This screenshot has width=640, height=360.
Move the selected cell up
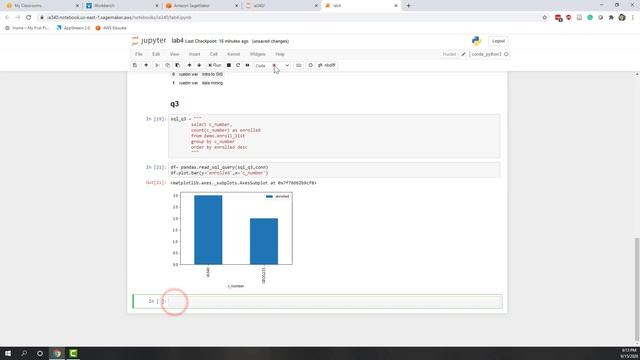pos(189,65)
